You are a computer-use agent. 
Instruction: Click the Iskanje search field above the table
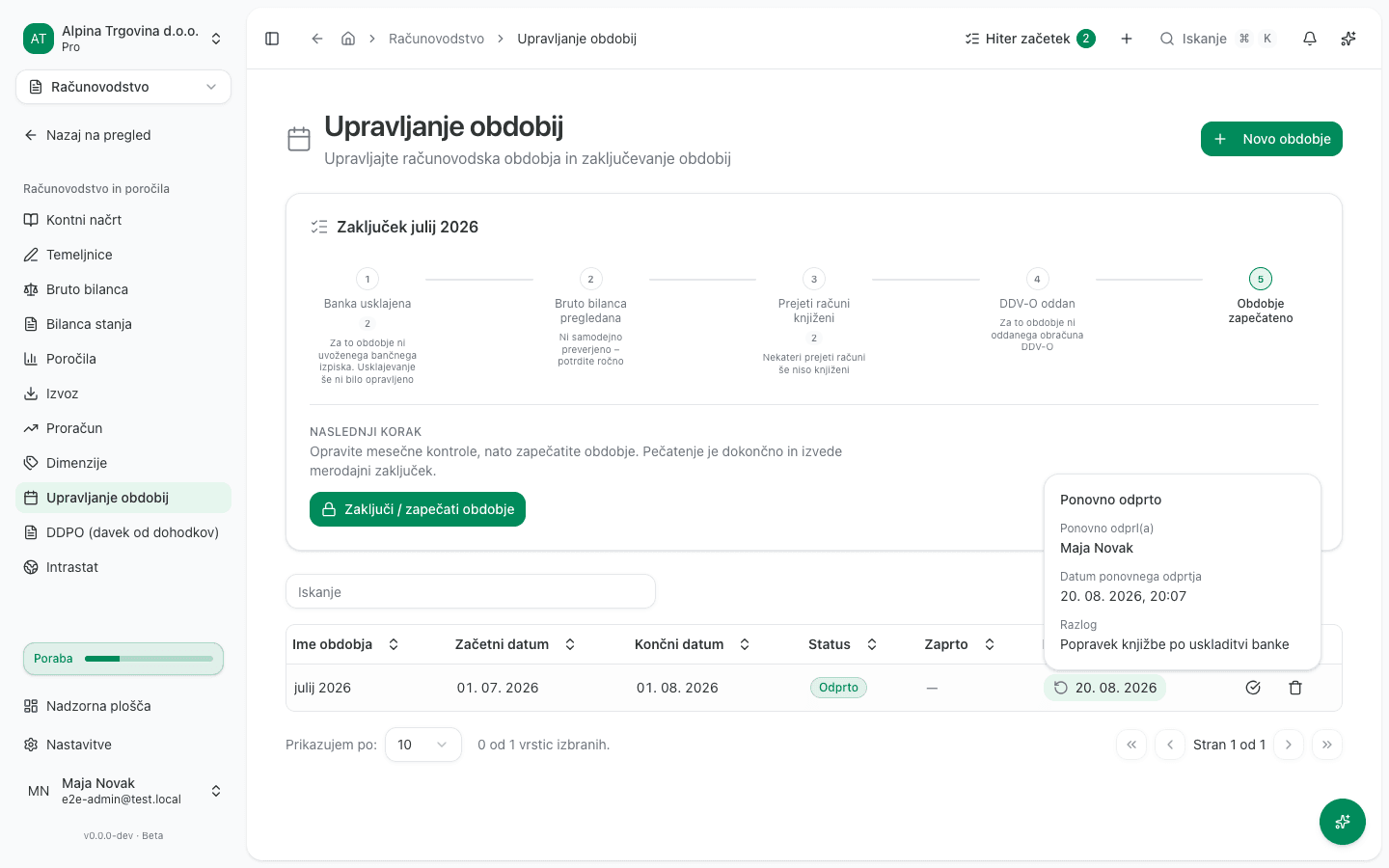pos(471,592)
